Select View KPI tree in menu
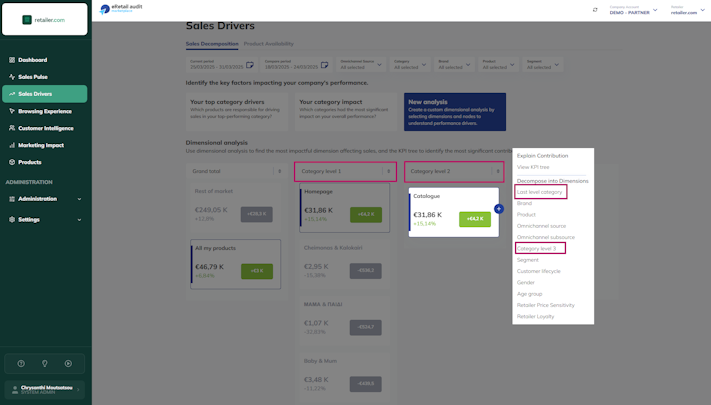Screen dimensions: 711x405 pyautogui.click(x=533, y=167)
